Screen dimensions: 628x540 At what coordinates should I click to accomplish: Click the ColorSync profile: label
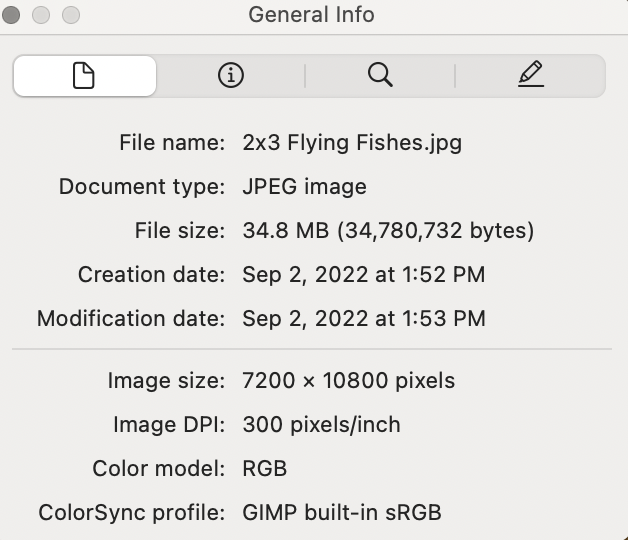(x=132, y=513)
